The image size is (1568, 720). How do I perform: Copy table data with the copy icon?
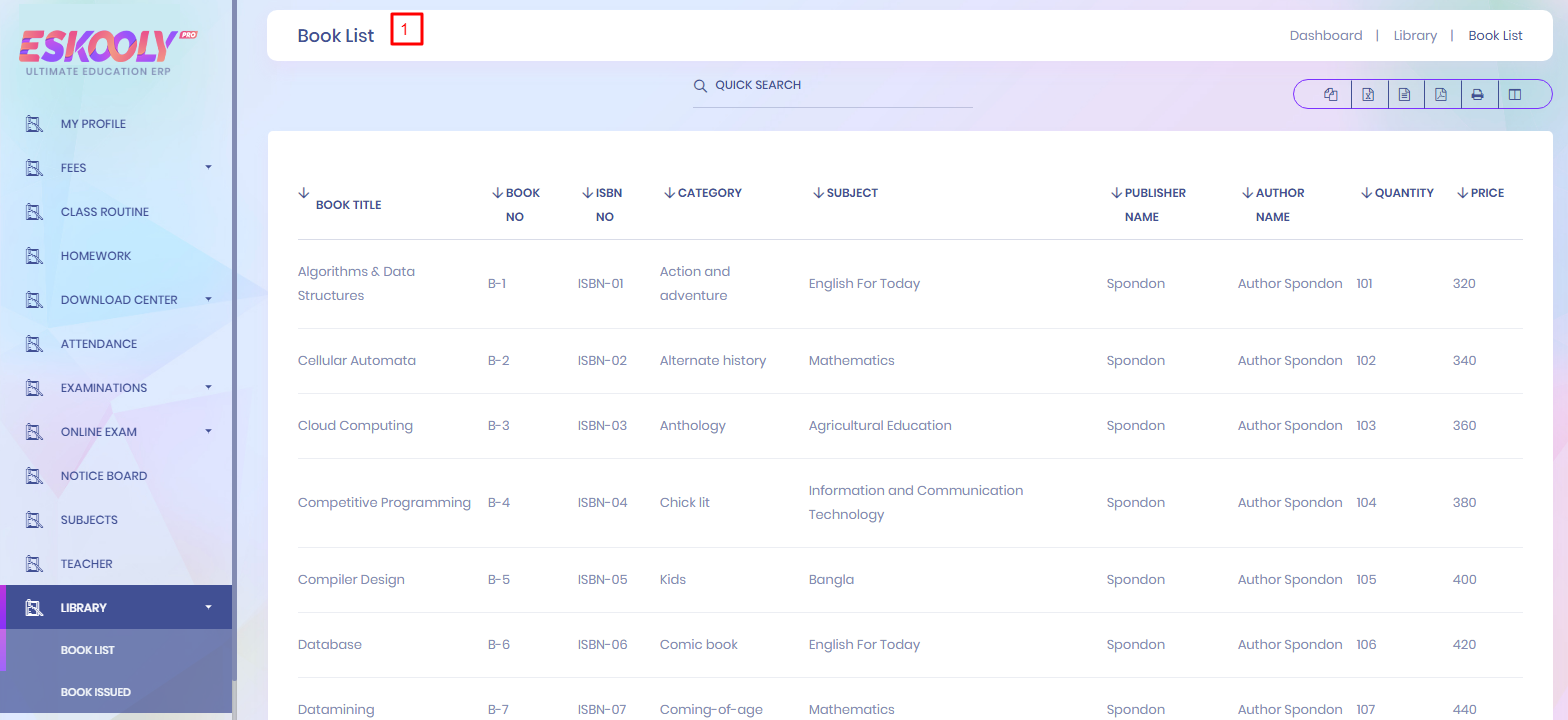1330,95
